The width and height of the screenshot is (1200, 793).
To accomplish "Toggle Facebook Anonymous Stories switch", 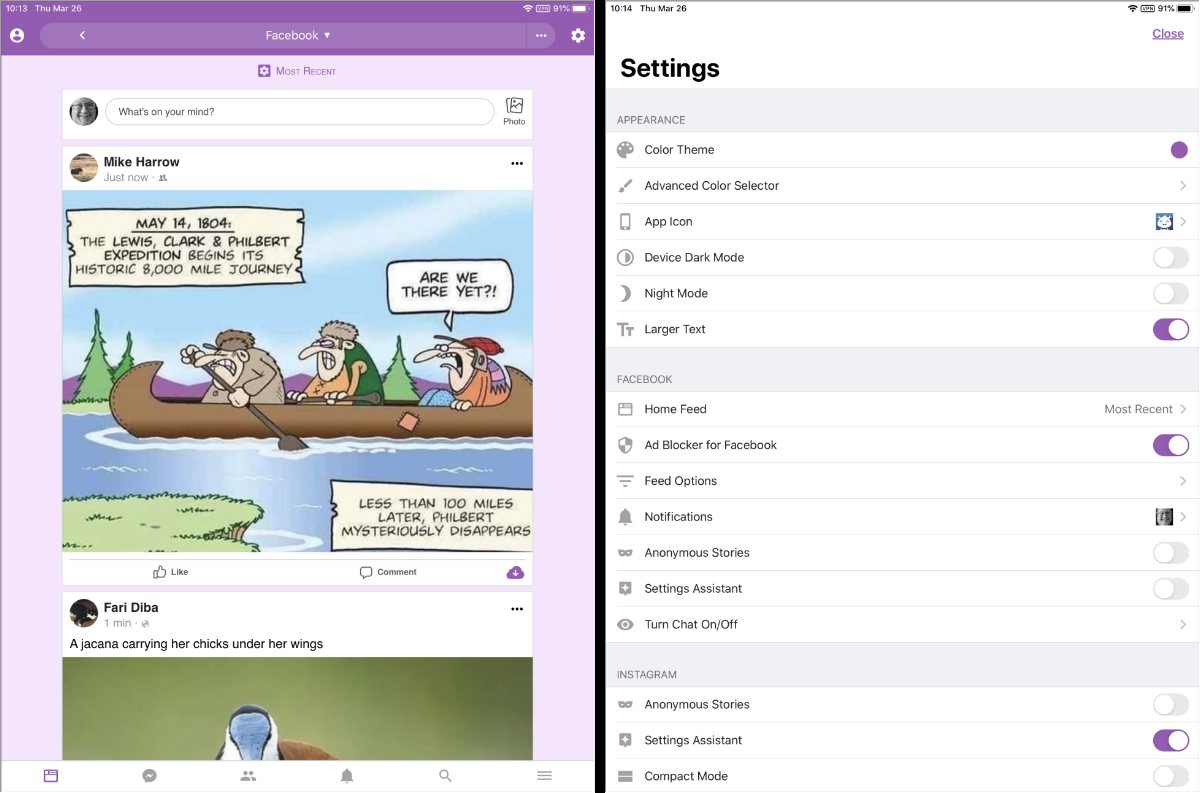I will 1171,553.
